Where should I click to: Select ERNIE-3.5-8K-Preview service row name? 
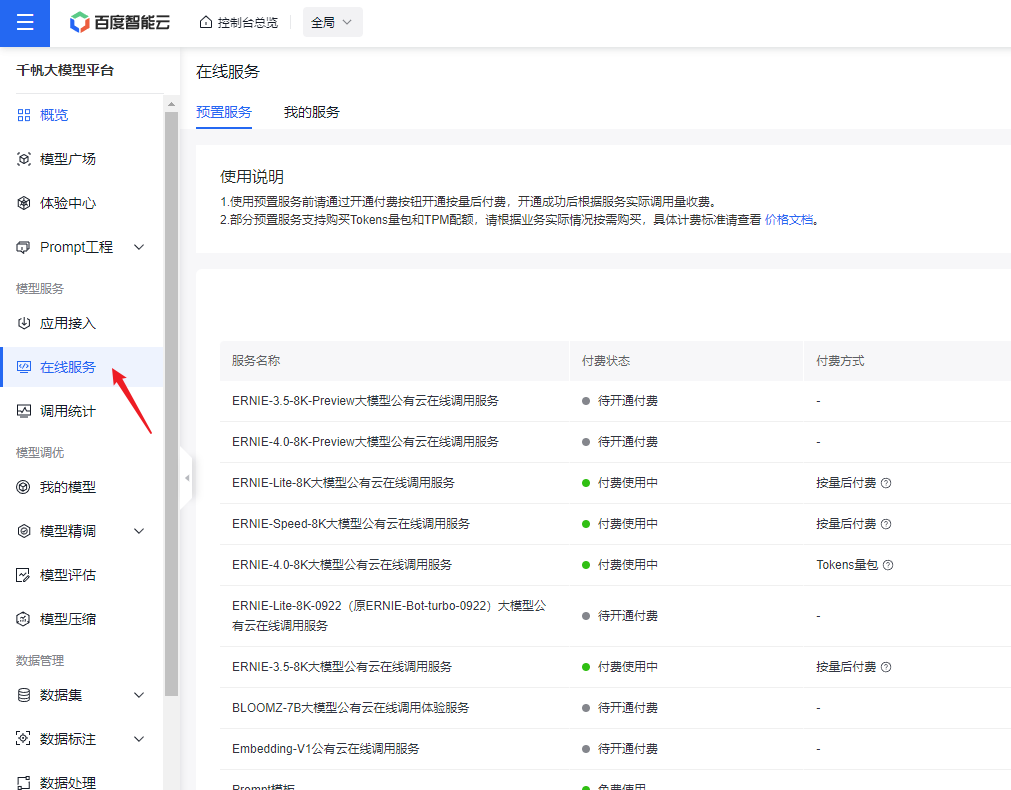click(365, 401)
